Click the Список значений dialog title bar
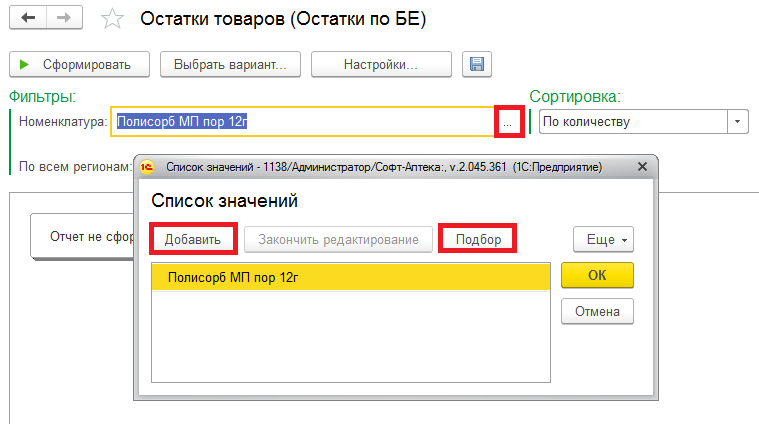The width and height of the screenshot is (759, 424). [x=400, y=166]
